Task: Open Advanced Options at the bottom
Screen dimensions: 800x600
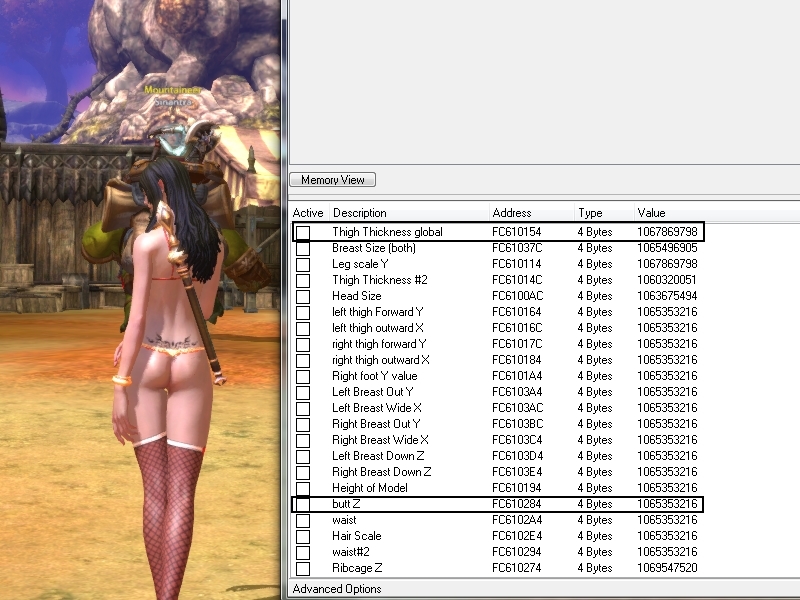Action: pos(336,589)
